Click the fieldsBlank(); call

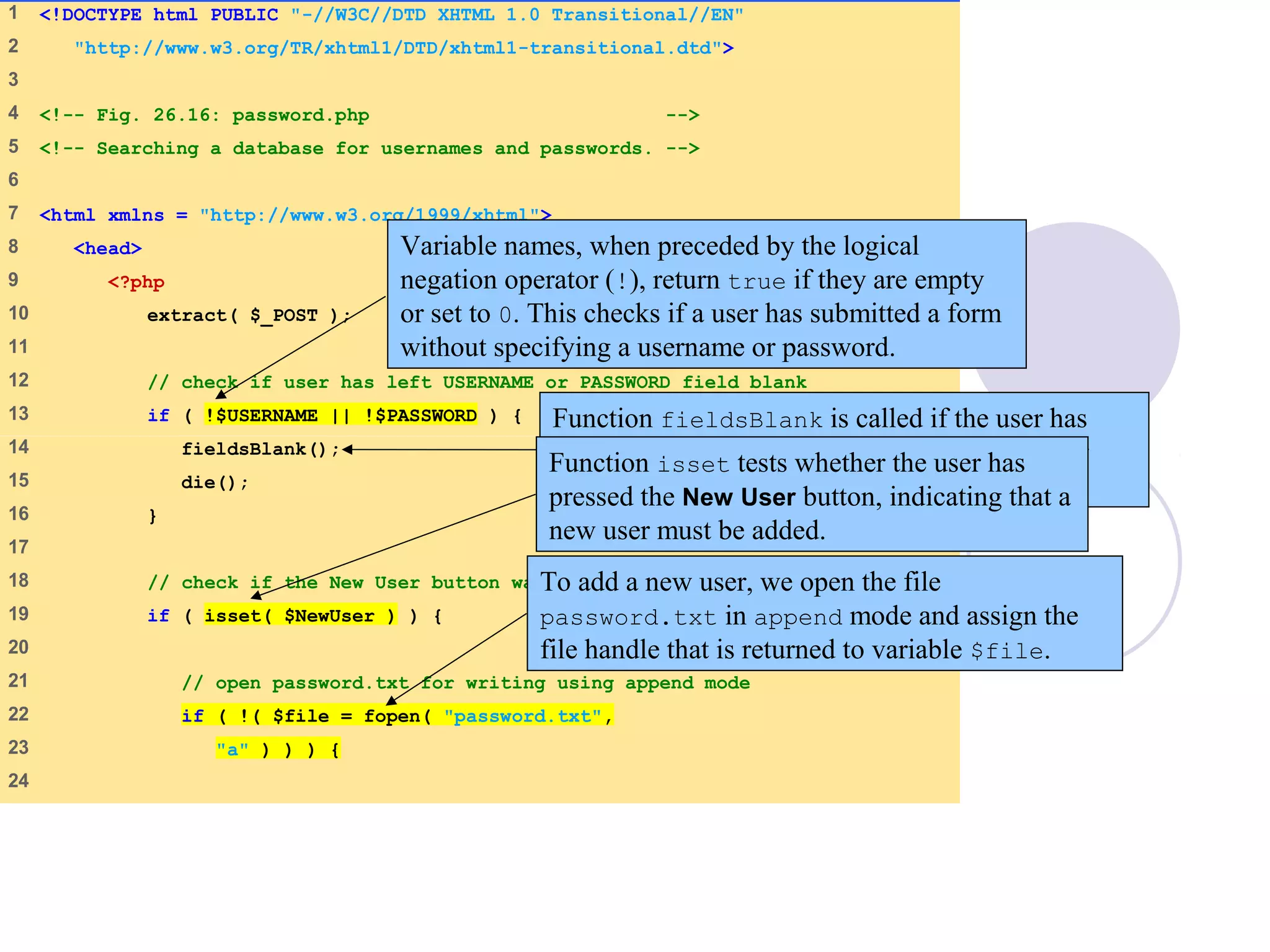coord(260,449)
